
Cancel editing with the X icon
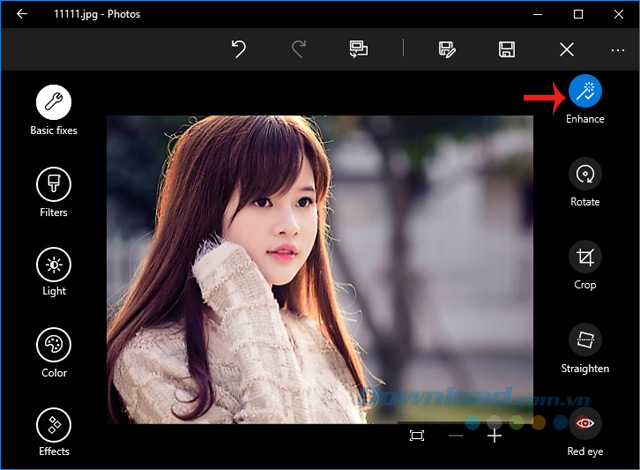pyautogui.click(x=567, y=49)
